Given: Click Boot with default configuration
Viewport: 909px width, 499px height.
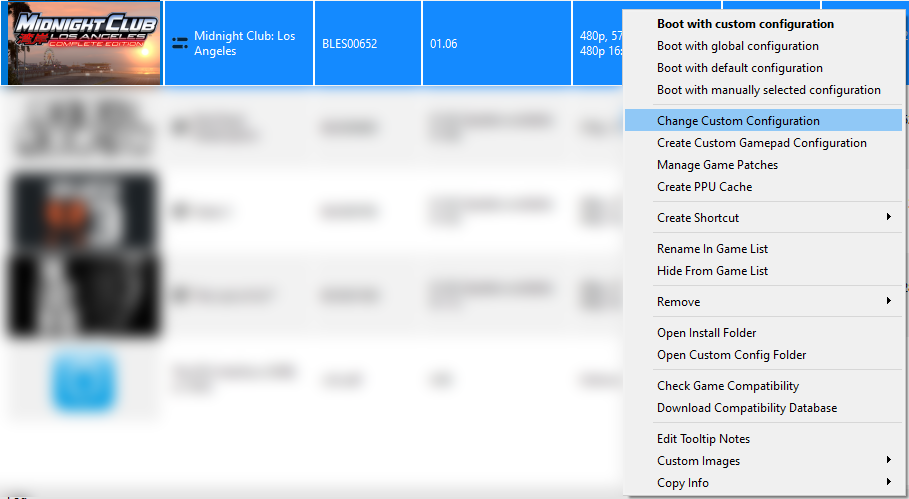Looking at the screenshot, I should coord(739,68).
